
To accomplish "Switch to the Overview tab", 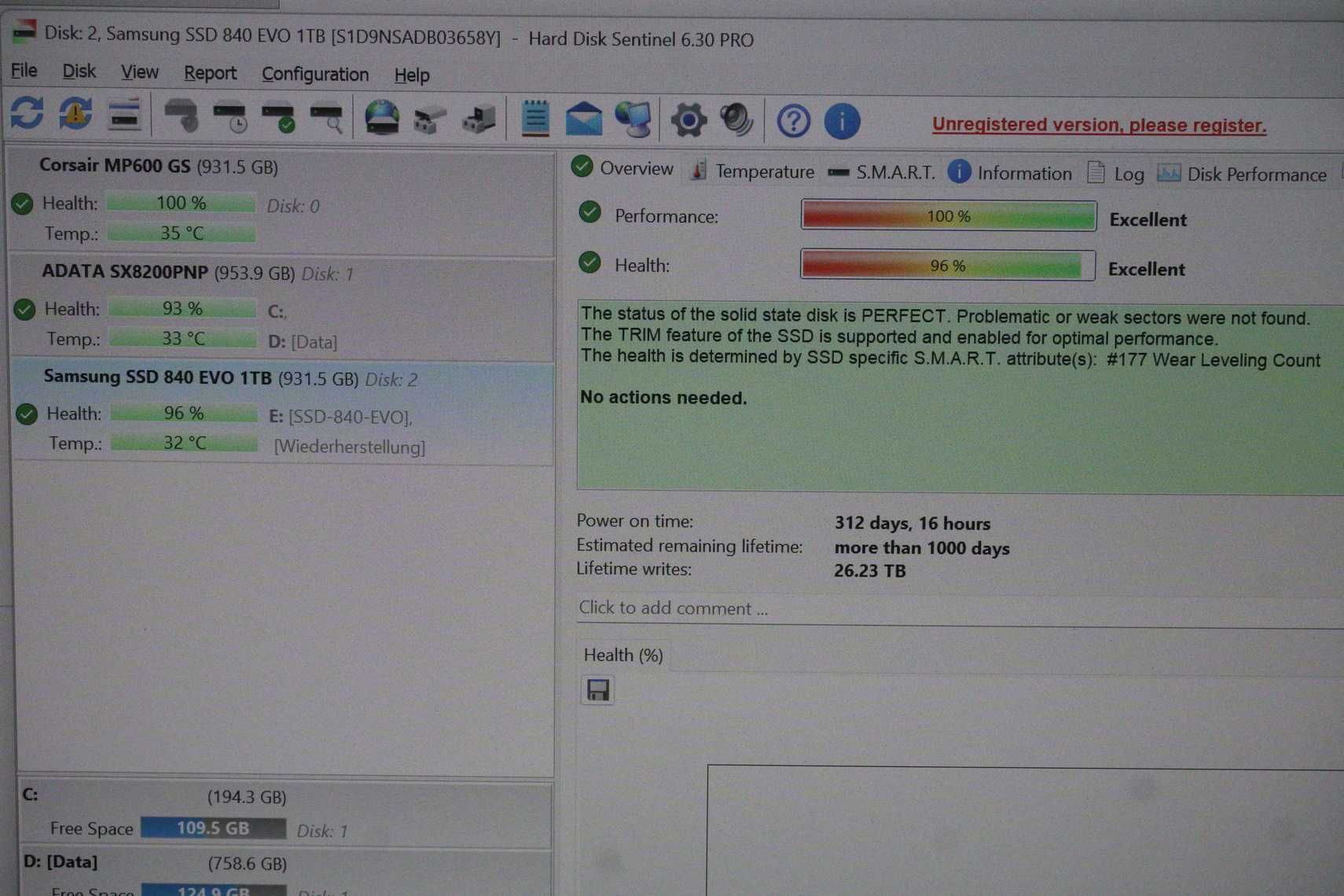I will coord(622,168).
